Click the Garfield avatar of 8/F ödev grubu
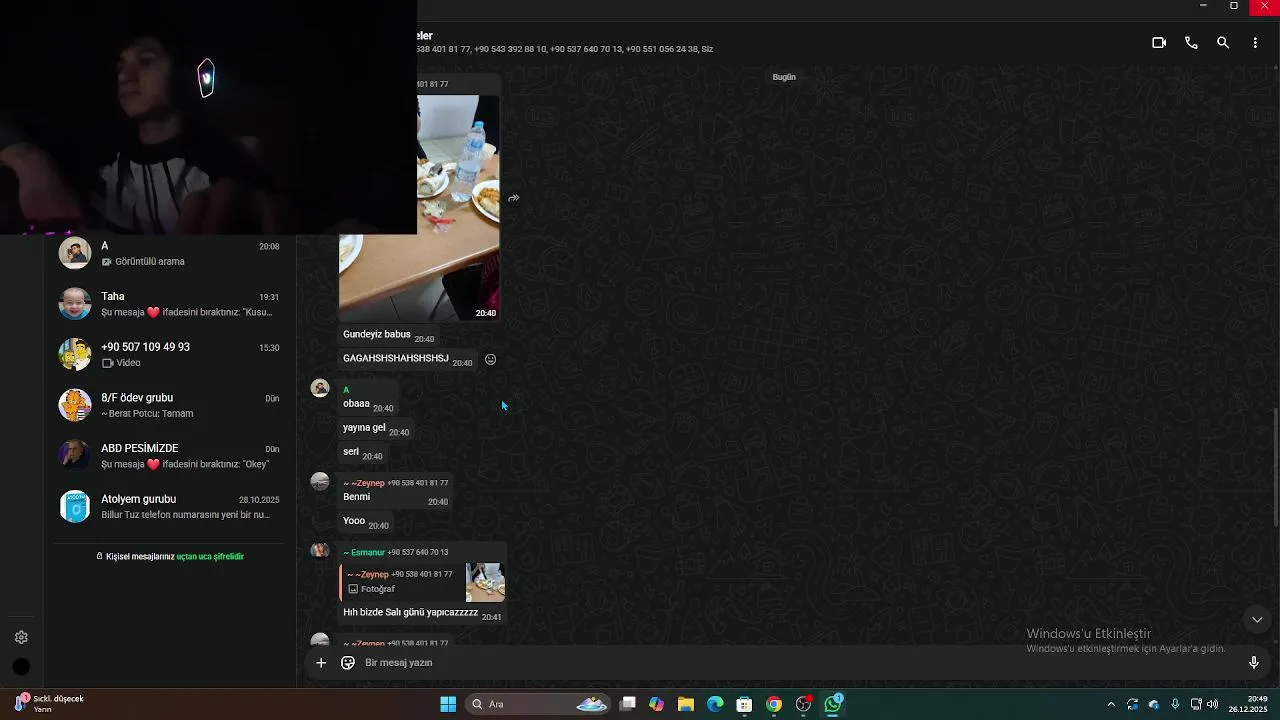Viewport: 1280px width, 720px height. [x=75, y=405]
